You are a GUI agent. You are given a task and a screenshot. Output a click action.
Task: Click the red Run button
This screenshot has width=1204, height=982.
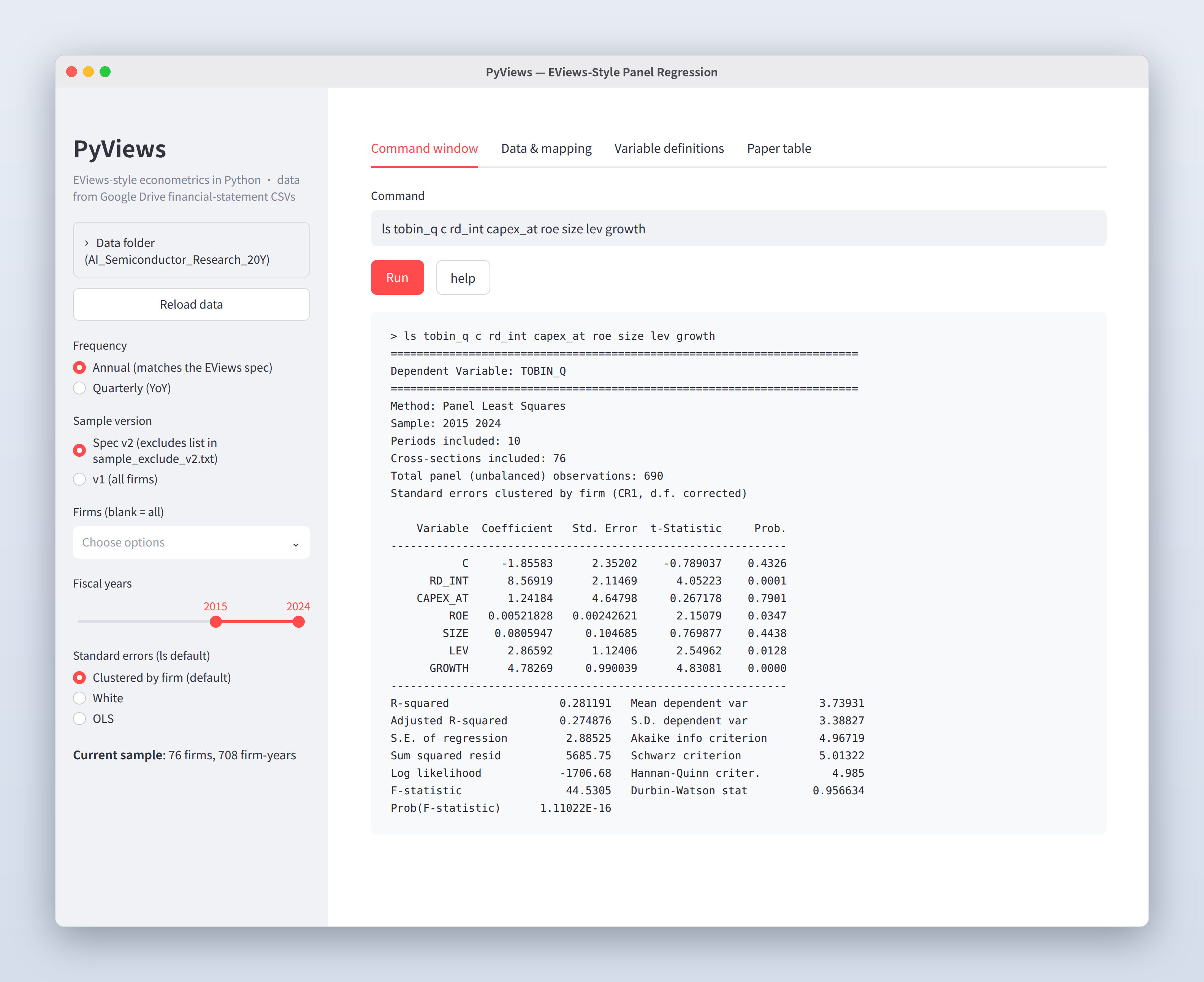(397, 278)
